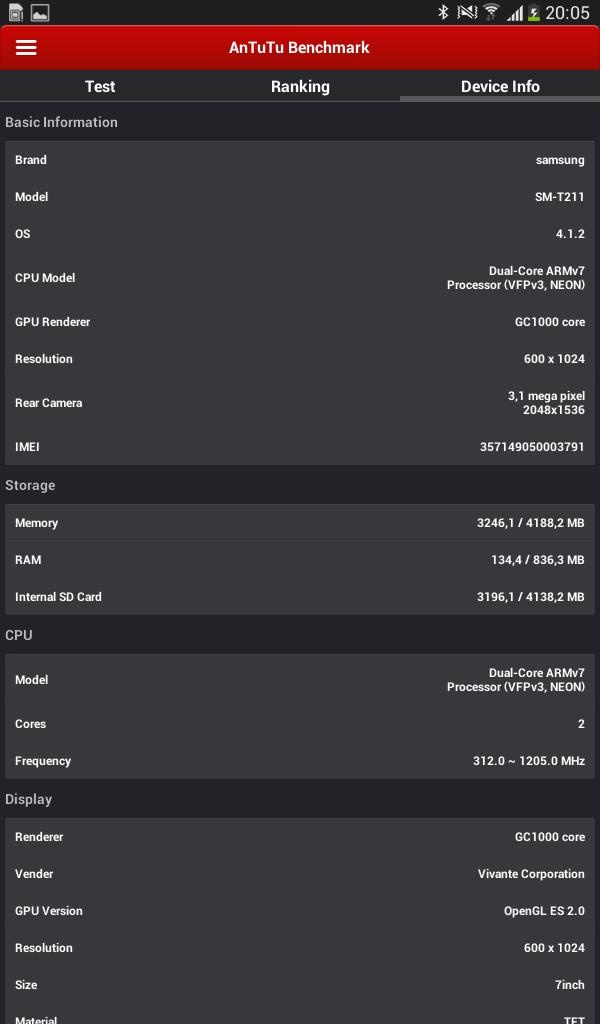
Task: Tap the picture notification icon in status bar
Action: [40, 13]
